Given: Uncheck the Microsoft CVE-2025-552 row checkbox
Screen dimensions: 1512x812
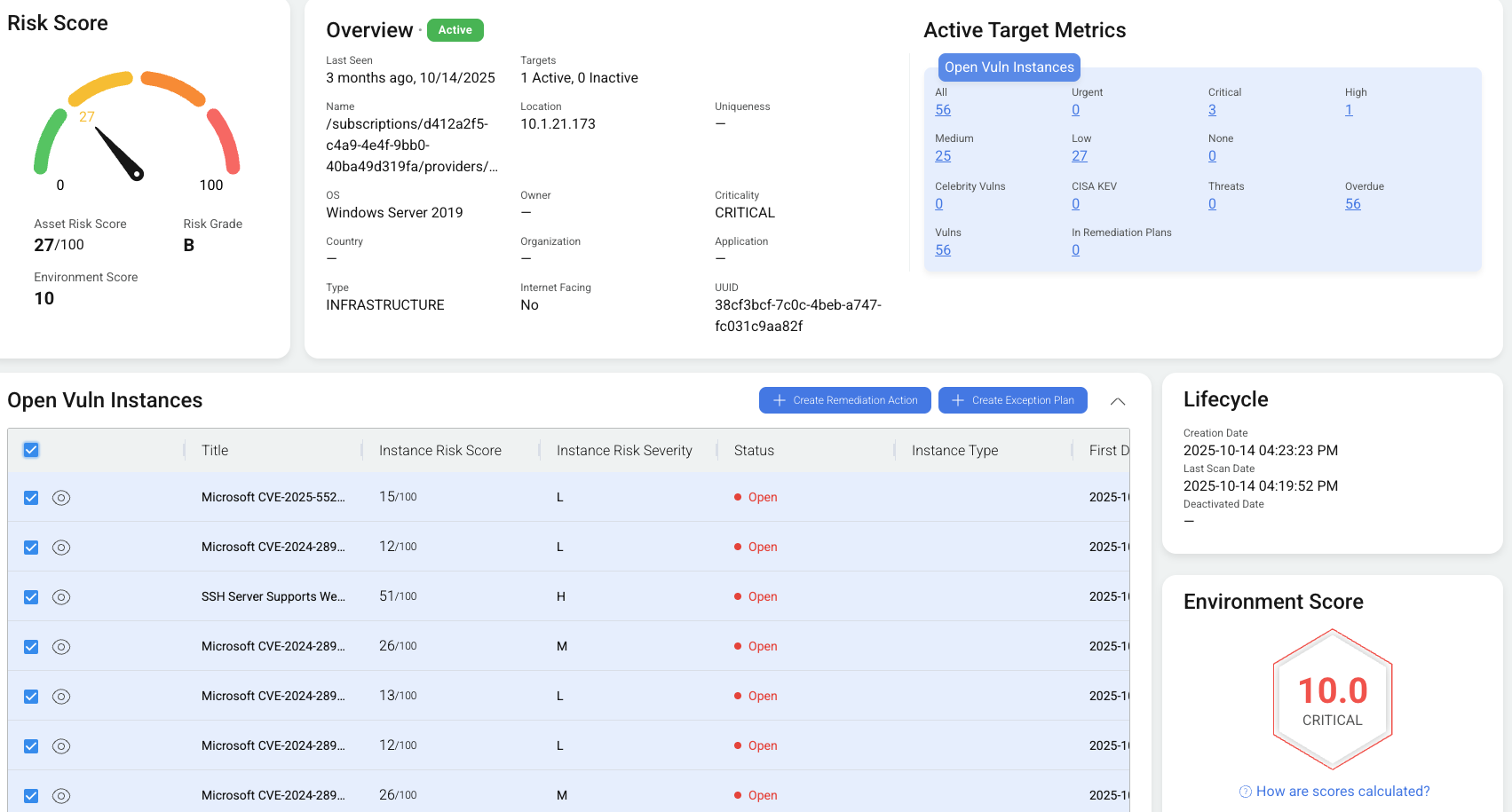Looking at the screenshot, I should pyautogui.click(x=31, y=498).
